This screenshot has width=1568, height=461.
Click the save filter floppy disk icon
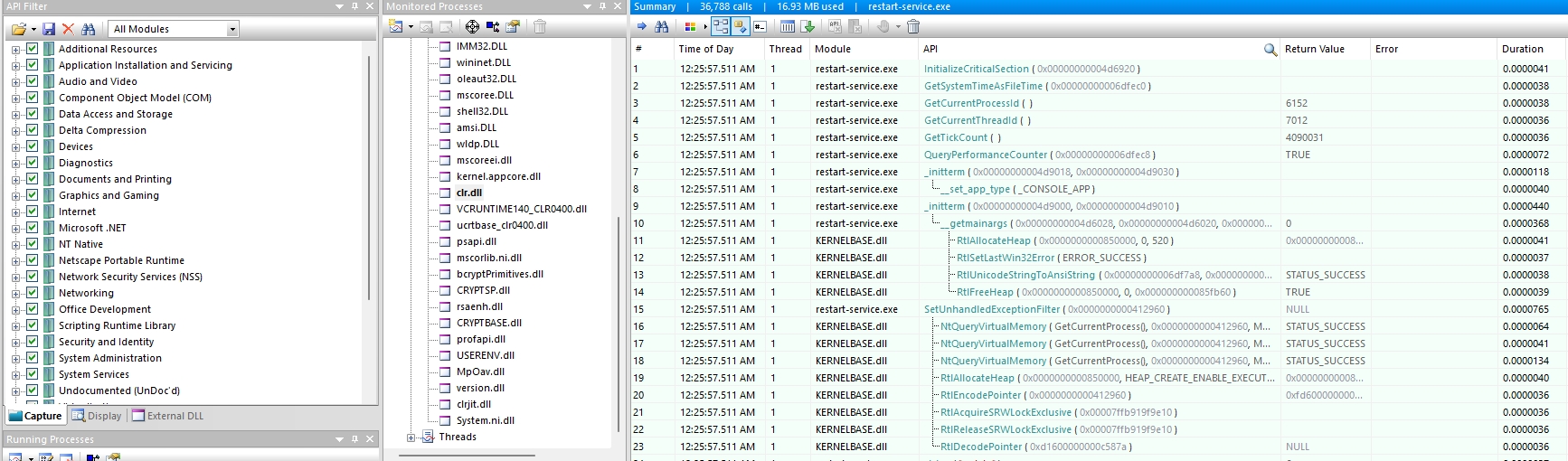(49, 29)
